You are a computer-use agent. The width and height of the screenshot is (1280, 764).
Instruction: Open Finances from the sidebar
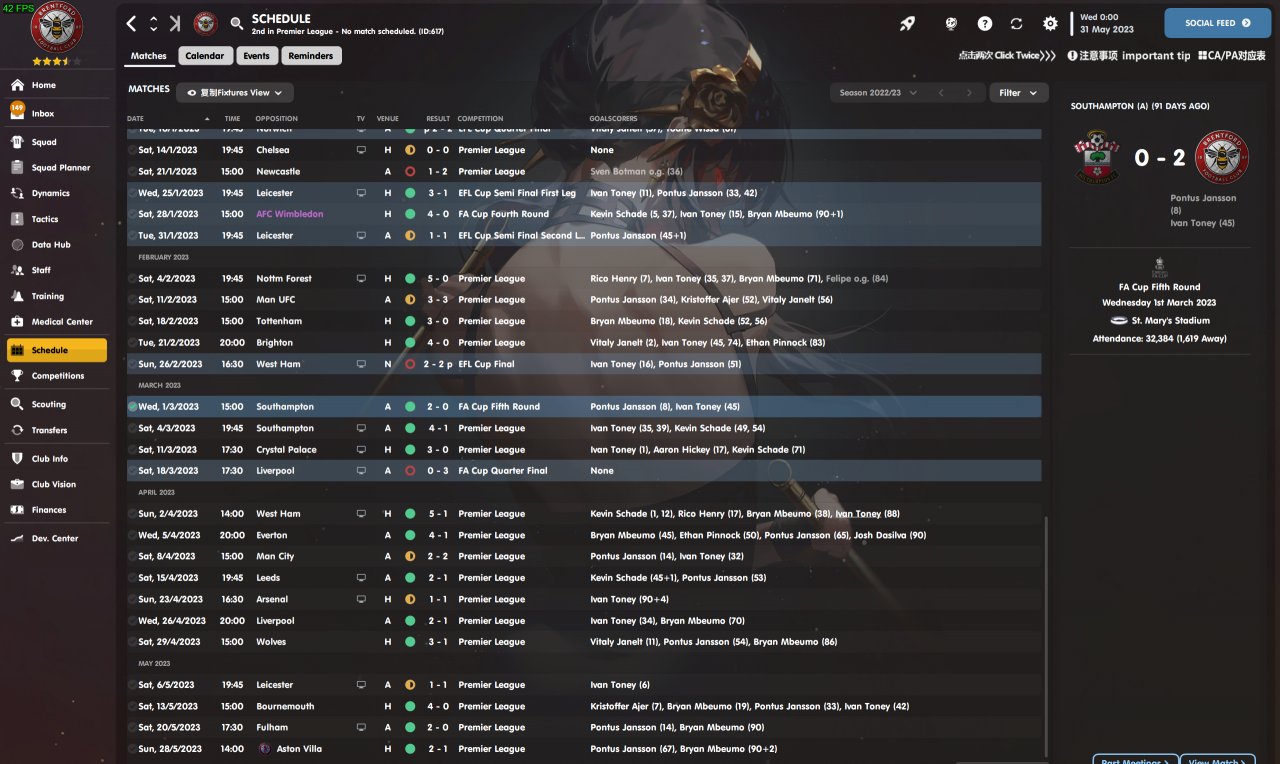tap(55, 510)
